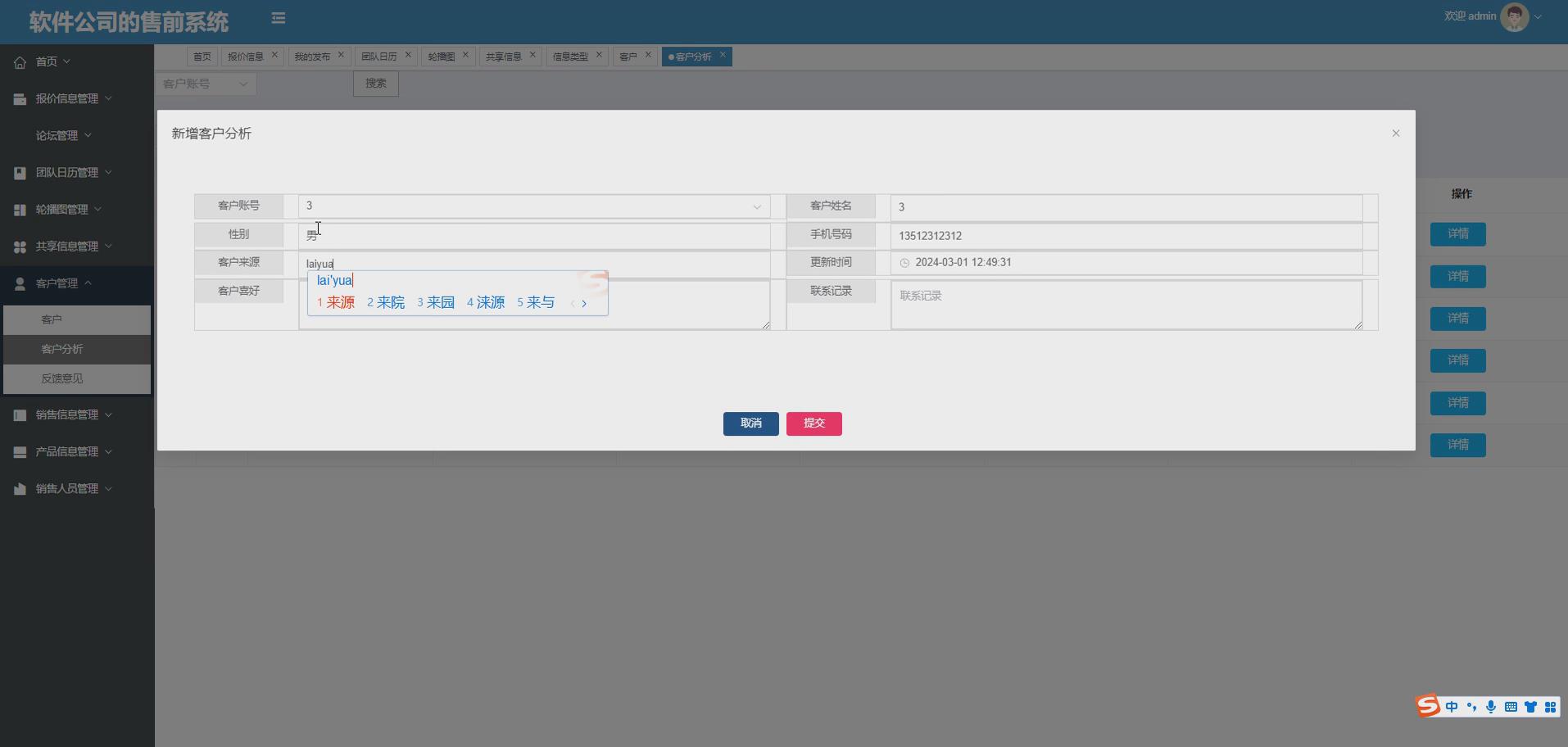This screenshot has width=1568, height=747.
Task: Close the 共享信息 tab
Action: click(532, 55)
